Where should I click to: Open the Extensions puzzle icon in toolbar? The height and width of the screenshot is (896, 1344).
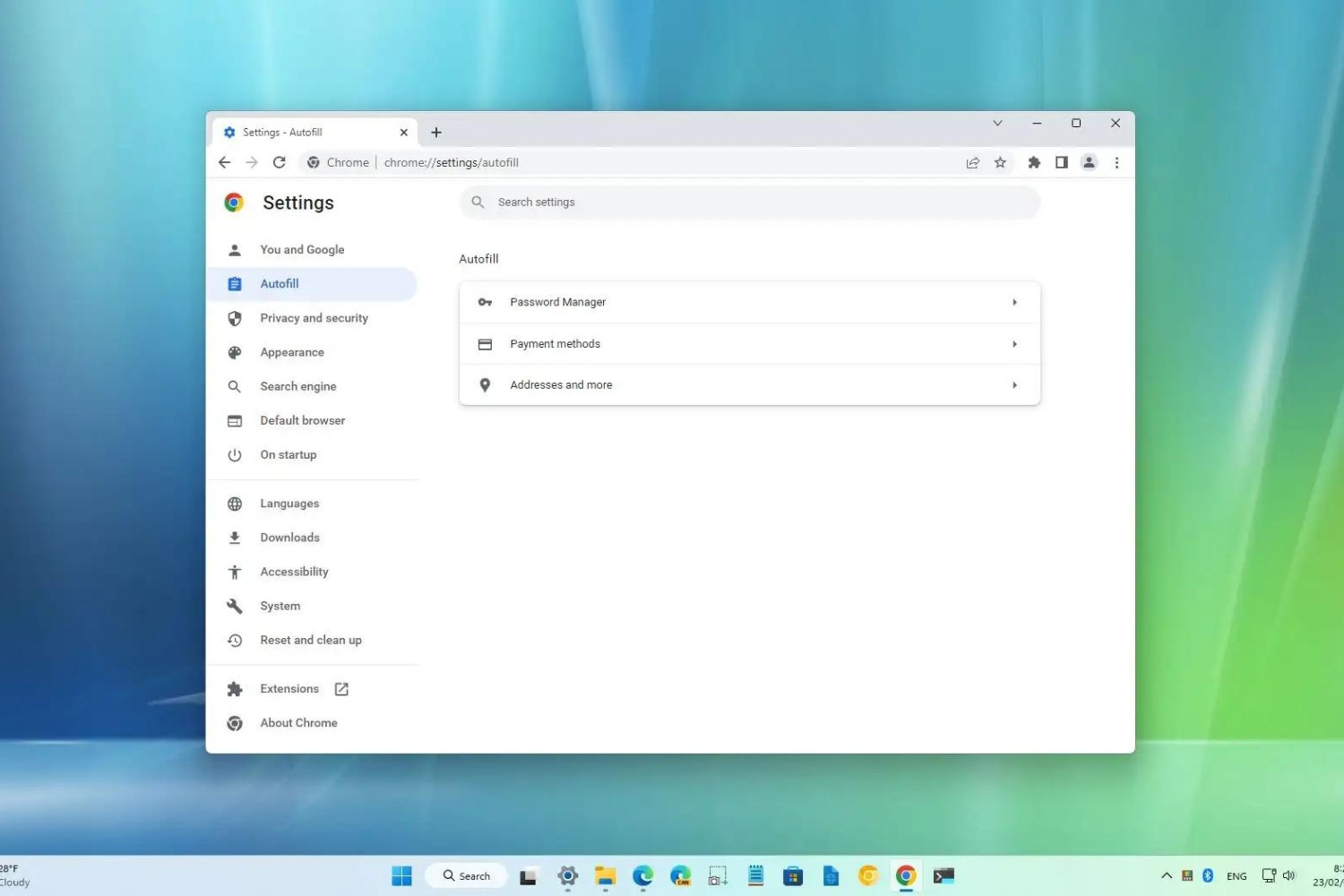[x=1034, y=162]
